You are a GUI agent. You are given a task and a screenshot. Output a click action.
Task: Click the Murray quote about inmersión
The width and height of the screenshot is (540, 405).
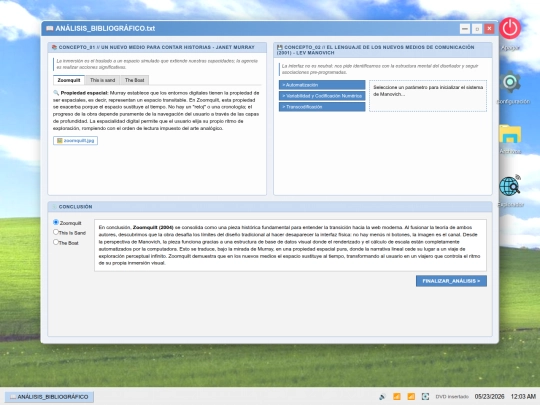click(157, 64)
